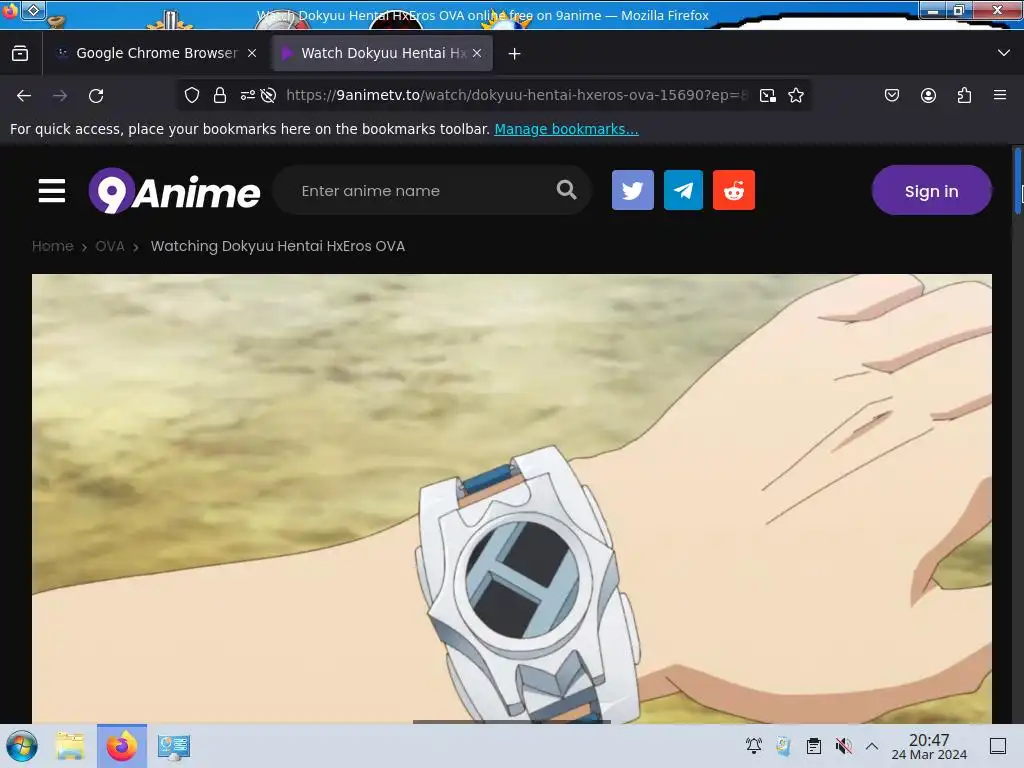Go to OVA breadcrumb
Viewport: 1024px width, 768px height.
[110, 246]
